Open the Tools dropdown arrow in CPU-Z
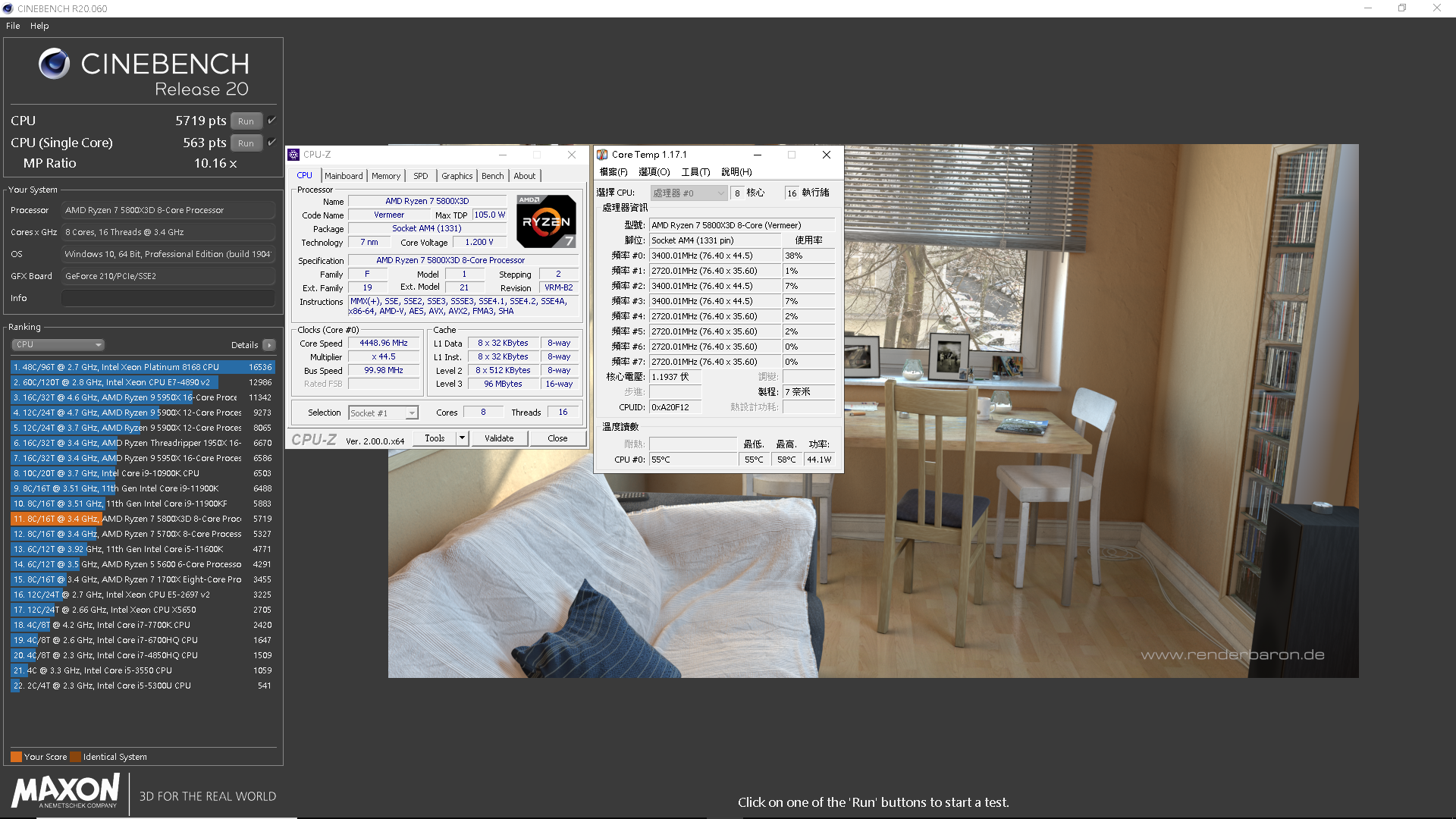The height and width of the screenshot is (819, 1456). pos(462,438)
